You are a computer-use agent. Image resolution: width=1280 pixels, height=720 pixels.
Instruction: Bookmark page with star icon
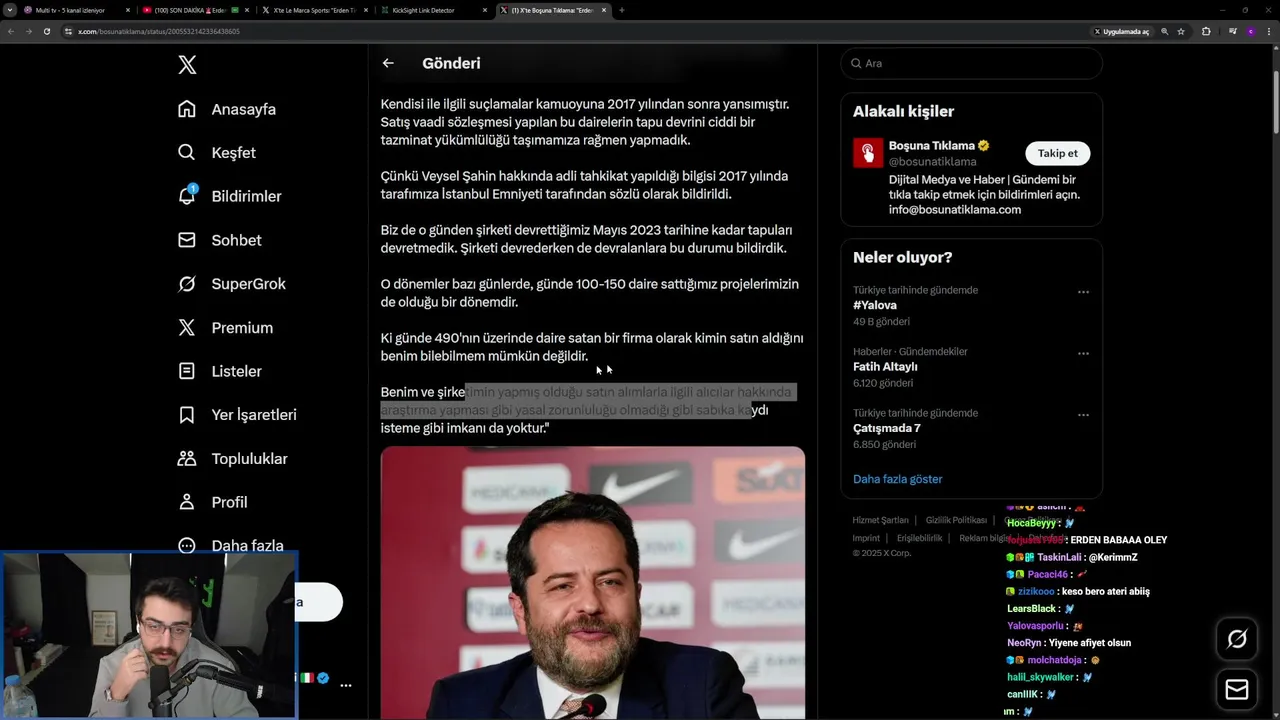[x=1181, y=31]
